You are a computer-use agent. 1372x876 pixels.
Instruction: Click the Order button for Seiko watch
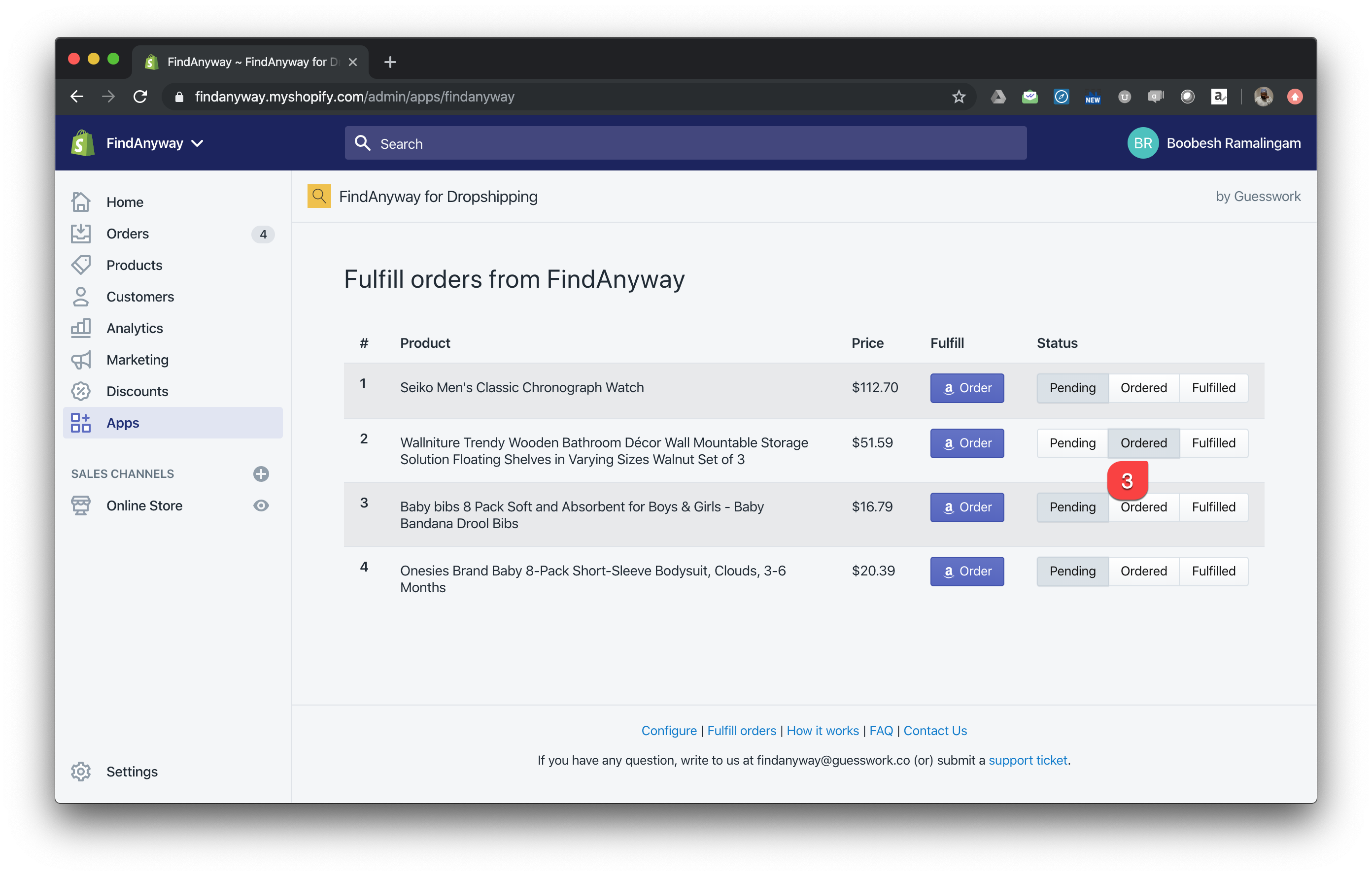pyautogui.click(x=967, y=388)
